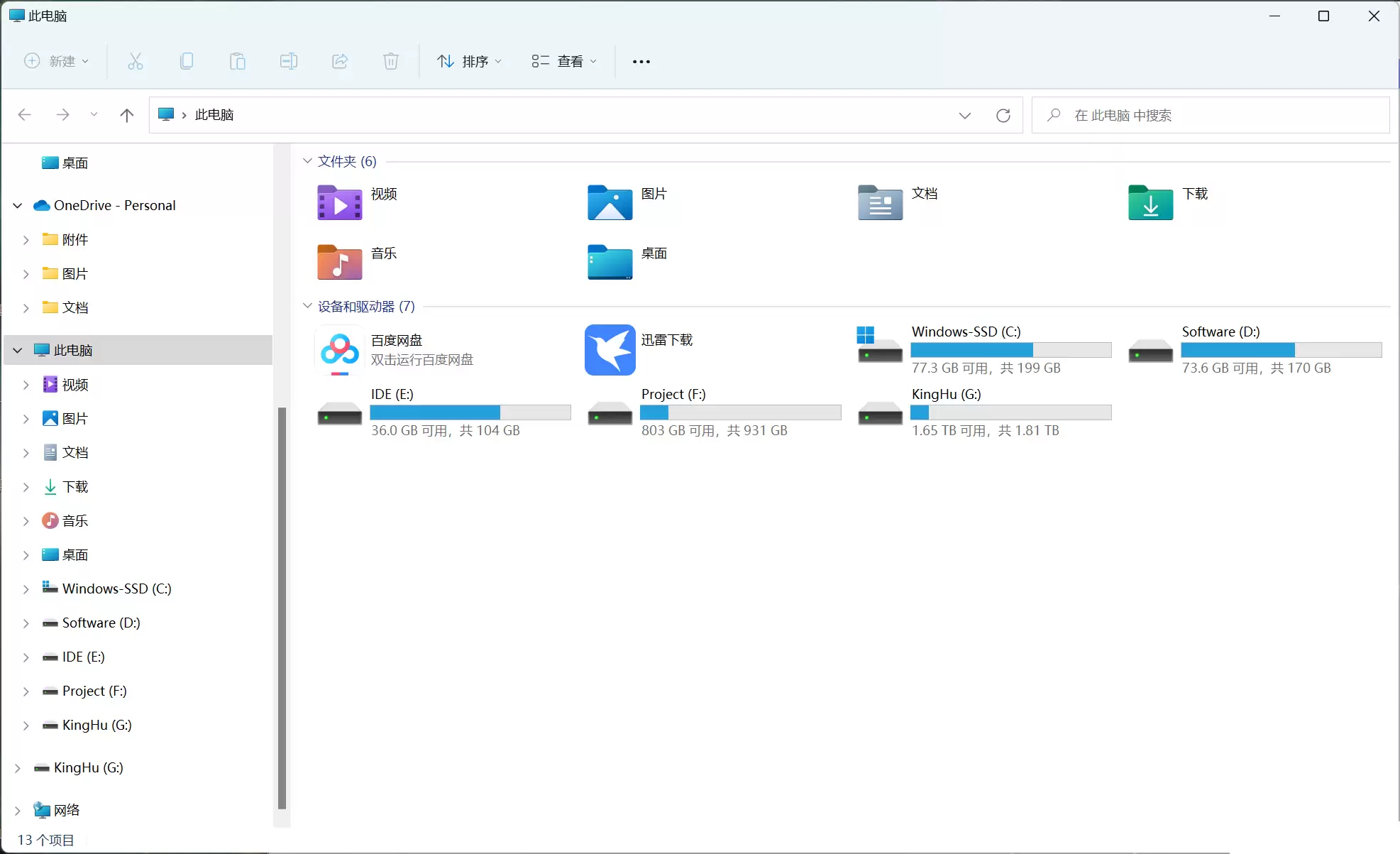The width and height of the screenshot is (1400, 854).
Task: Expand IDE (E:) in navigation tree
Action: pyautogui.click(x=26, y=657)
